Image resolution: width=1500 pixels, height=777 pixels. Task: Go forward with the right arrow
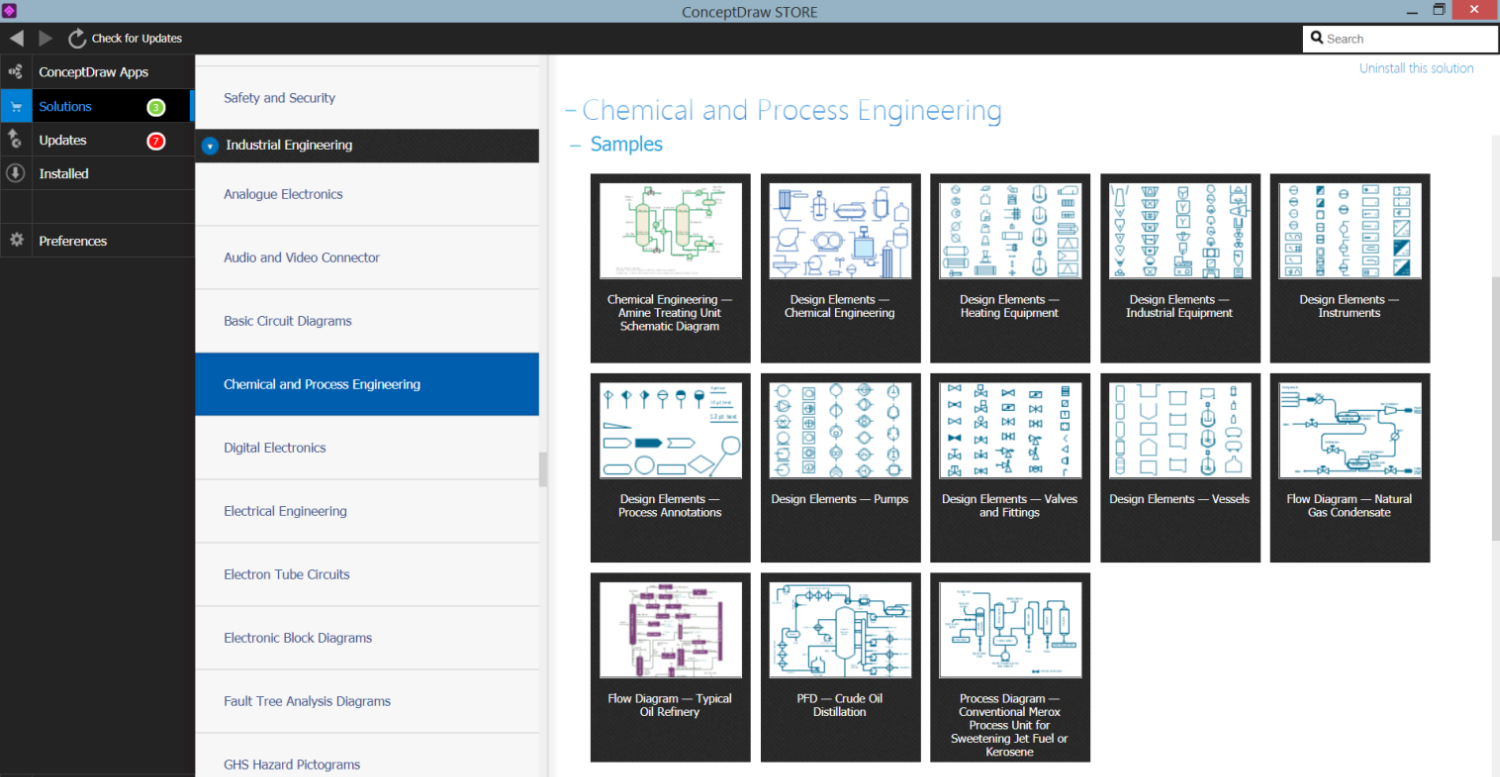click(x=46, y=38)
